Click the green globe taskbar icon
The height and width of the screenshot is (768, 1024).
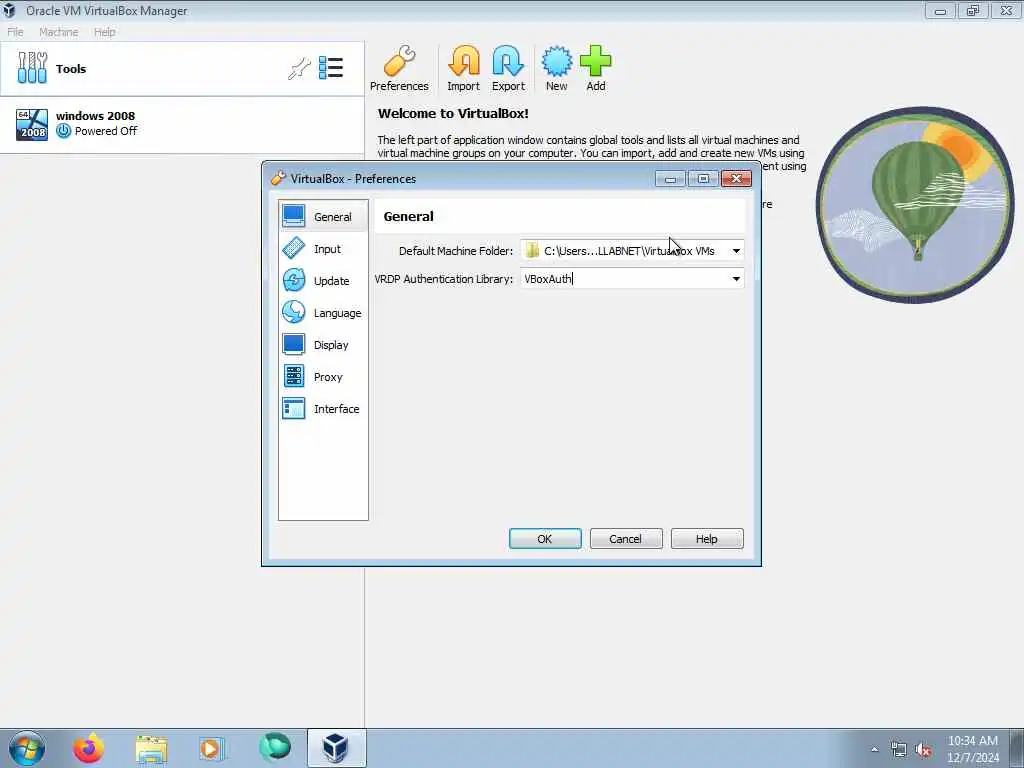point(274,748)
